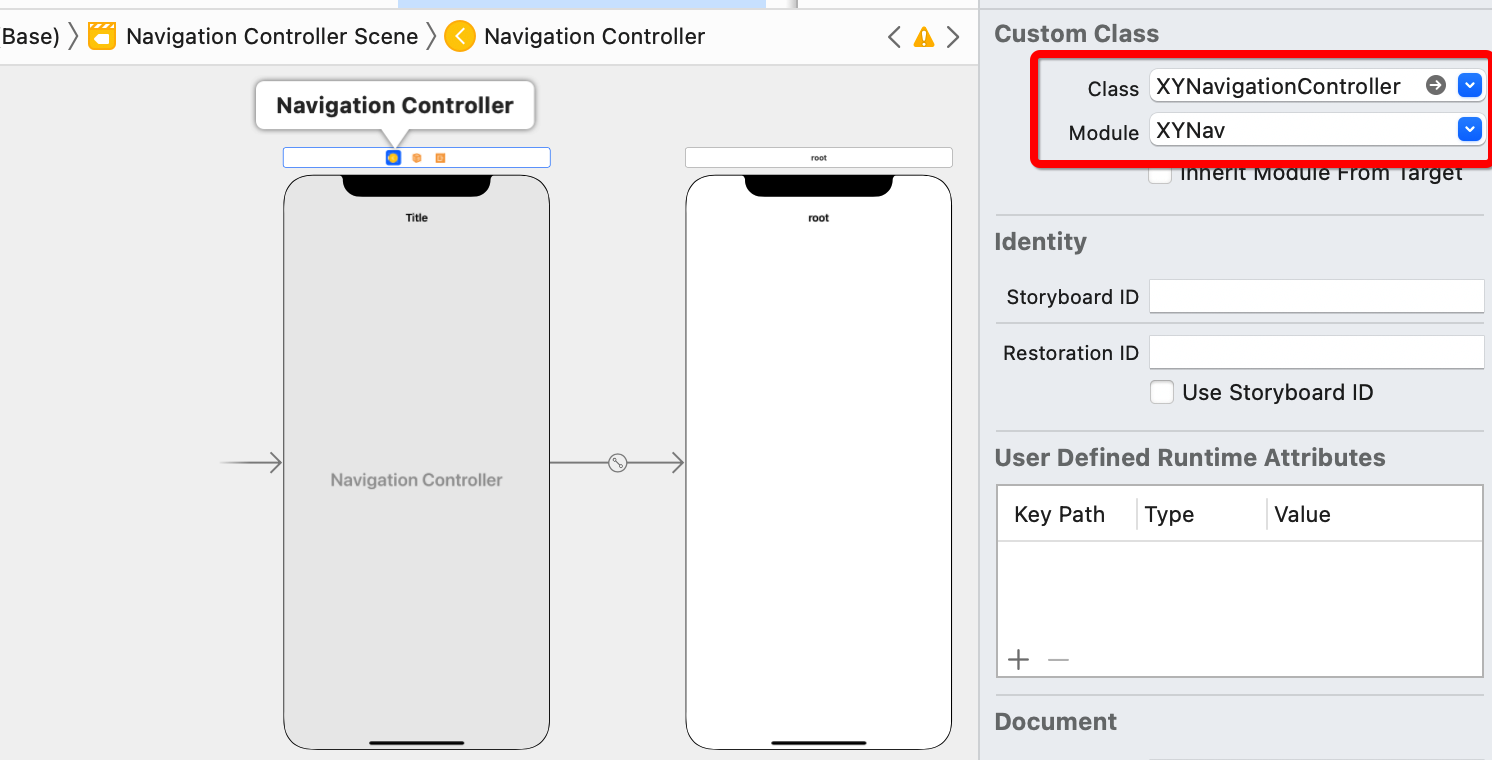The width and height of the screenshot is (1492, 760).
Task: Click the Restoration ID text field
Action: coord(1316,352)
